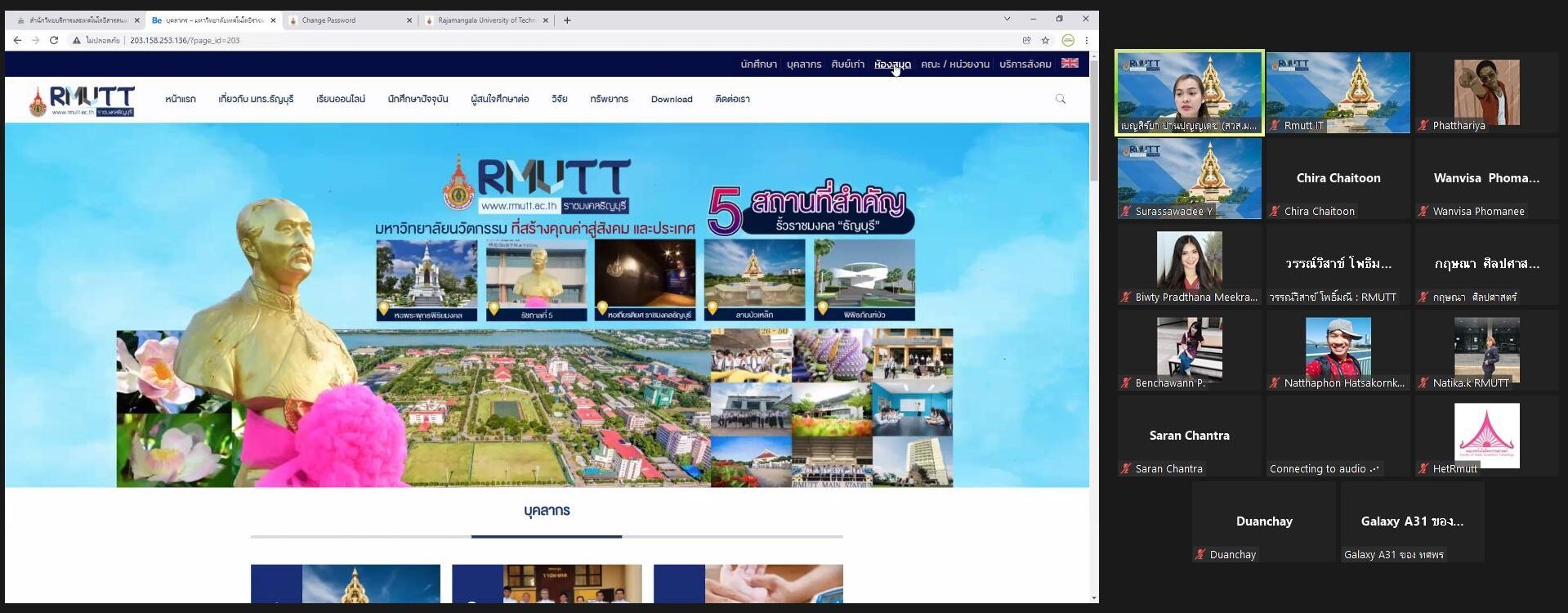Image resolution: width=1568 pixels, height=613 pixels.
Task: Open the ห้องสมุด link in top bar
Action: (x=892, y=64)
